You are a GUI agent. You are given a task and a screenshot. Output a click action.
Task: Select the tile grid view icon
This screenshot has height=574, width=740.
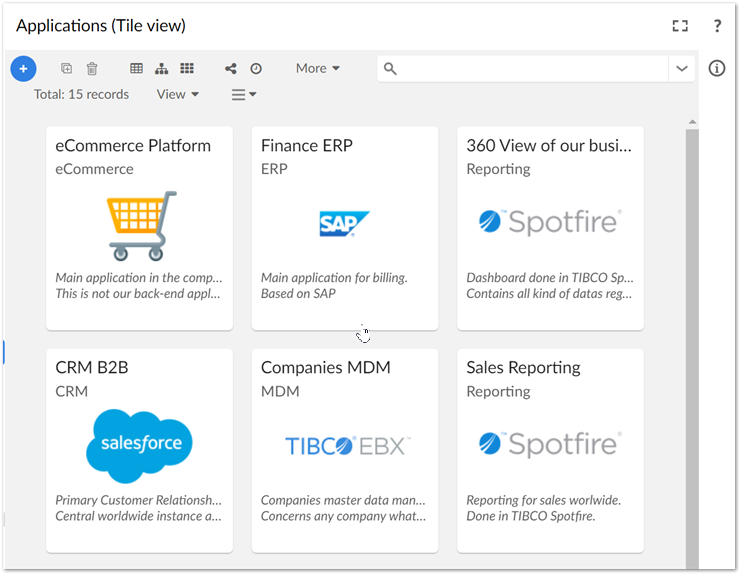point(187,69)
